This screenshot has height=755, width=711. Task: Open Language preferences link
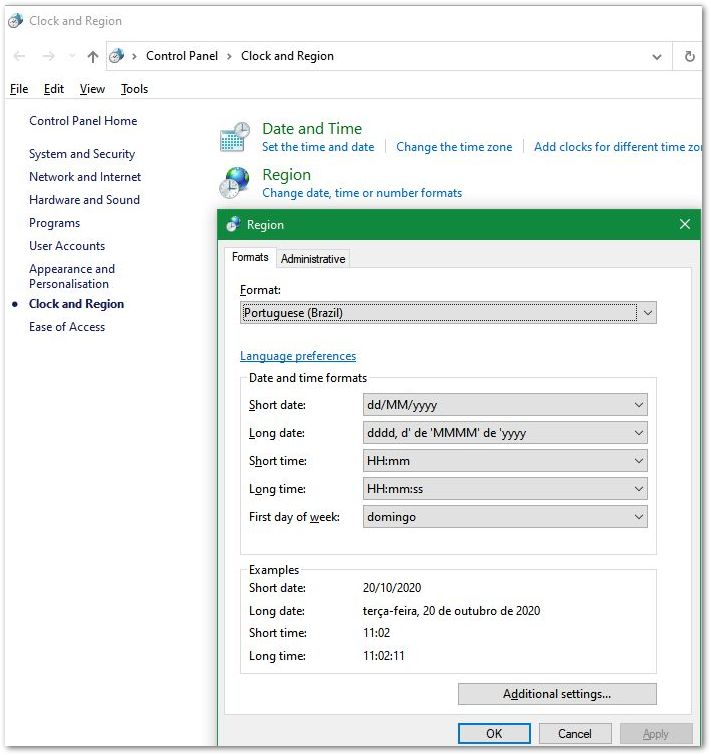[x=298, y=356]
